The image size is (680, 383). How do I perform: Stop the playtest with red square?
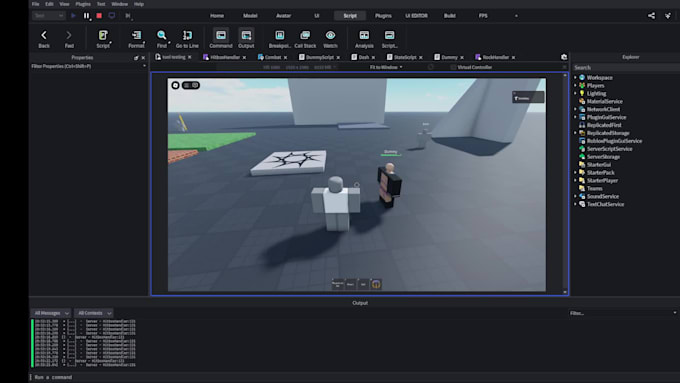coord(99,16)
